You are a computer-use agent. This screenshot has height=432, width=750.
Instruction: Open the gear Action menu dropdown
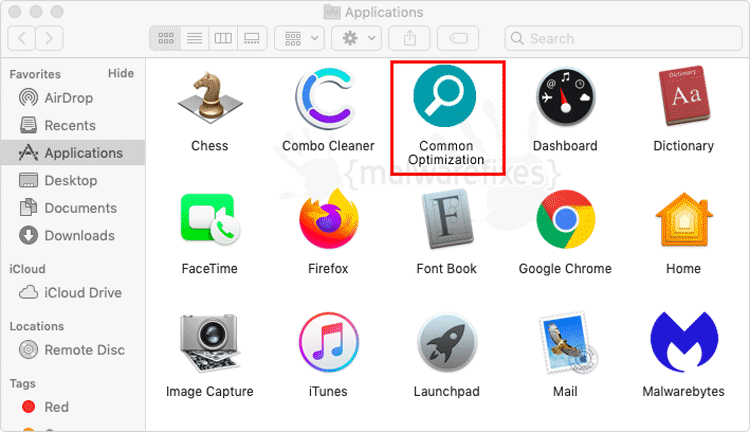356,38
